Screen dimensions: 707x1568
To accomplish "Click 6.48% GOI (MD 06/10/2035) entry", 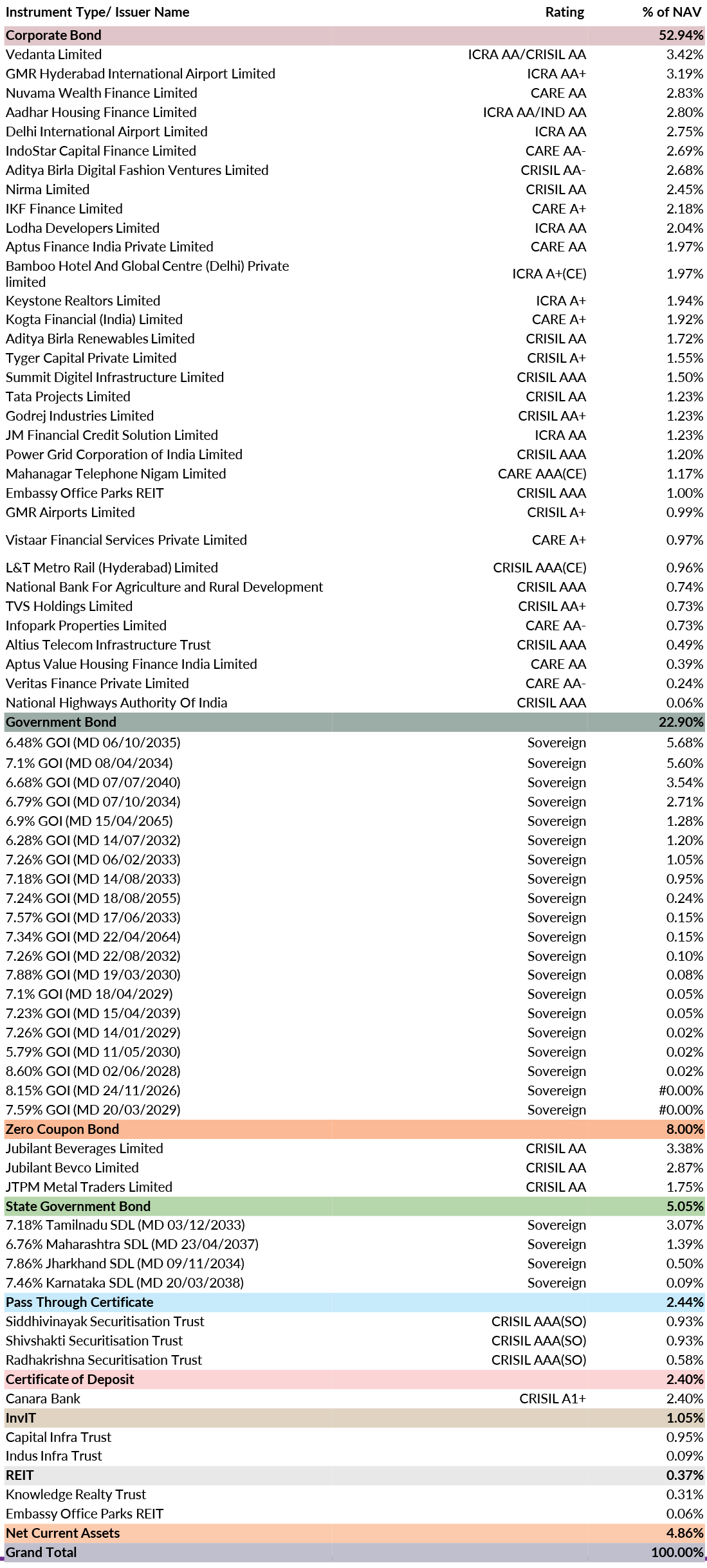I will 93,743.
